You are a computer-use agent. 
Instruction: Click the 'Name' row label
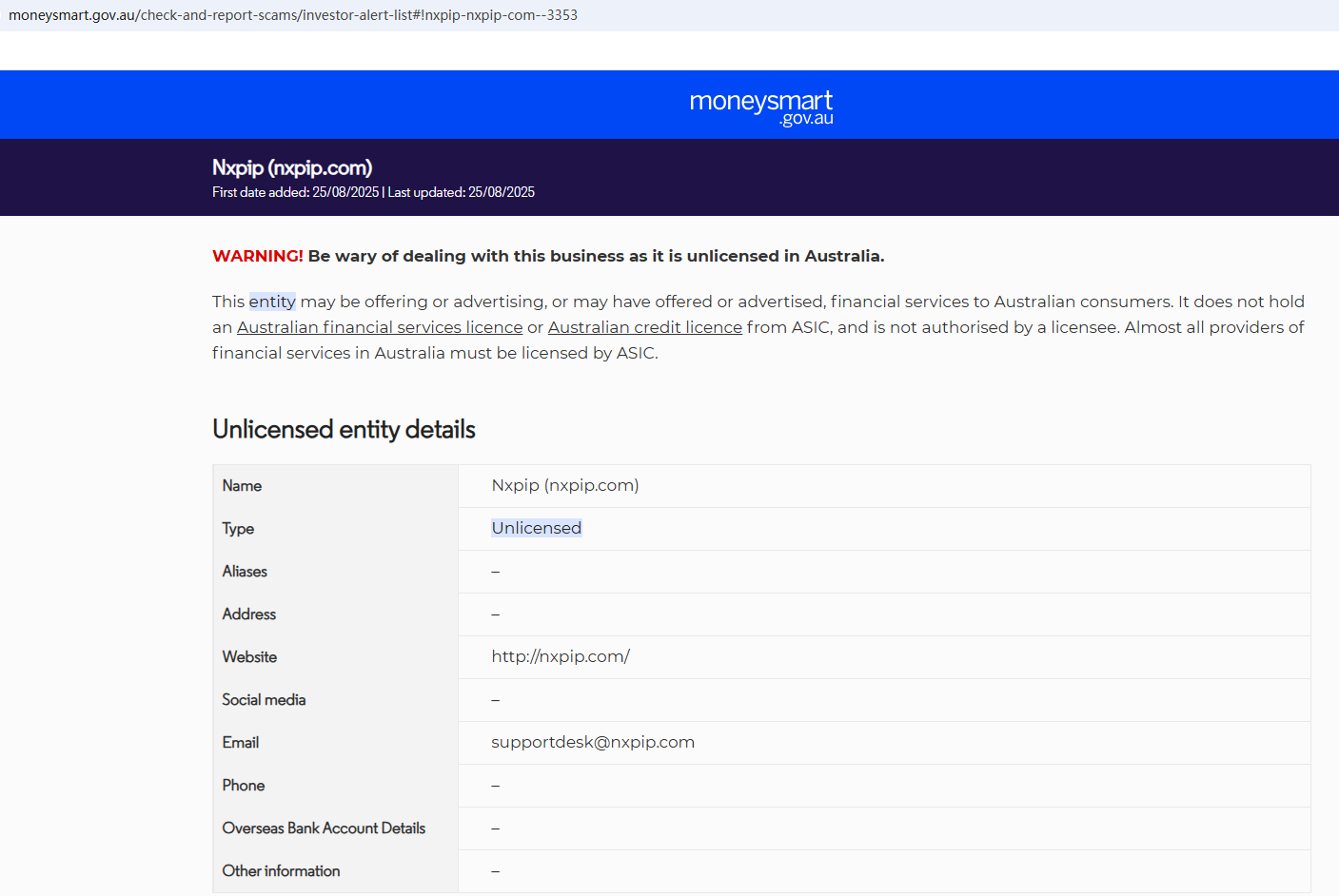click(242, 486)
